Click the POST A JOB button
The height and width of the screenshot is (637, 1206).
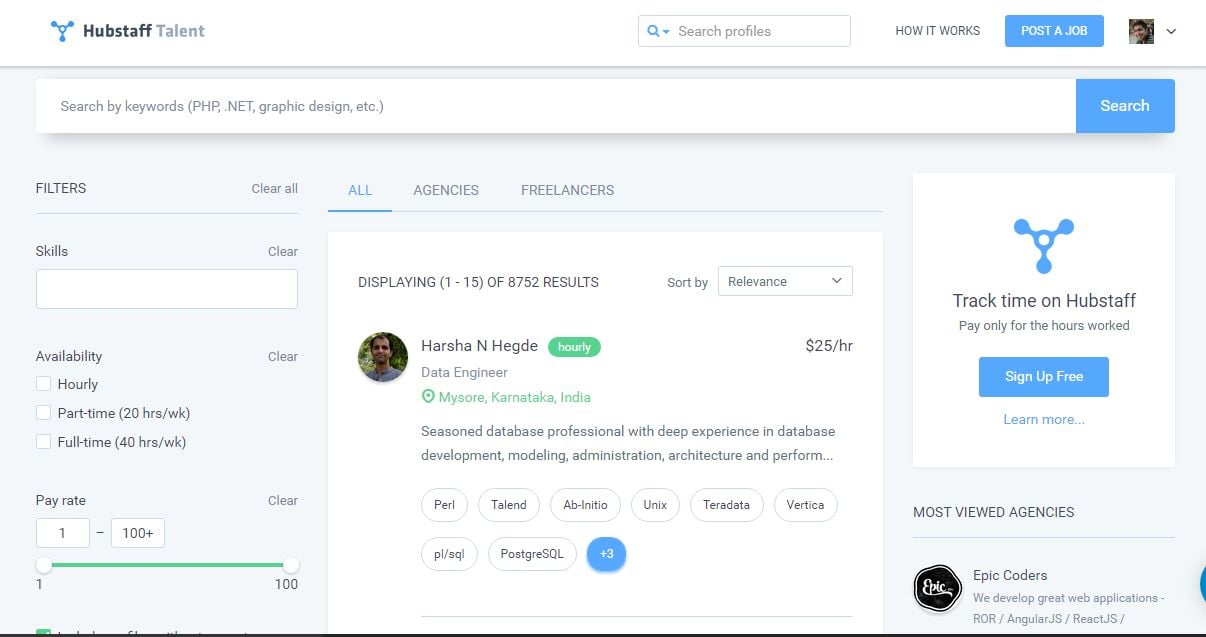pos(1053,31)
